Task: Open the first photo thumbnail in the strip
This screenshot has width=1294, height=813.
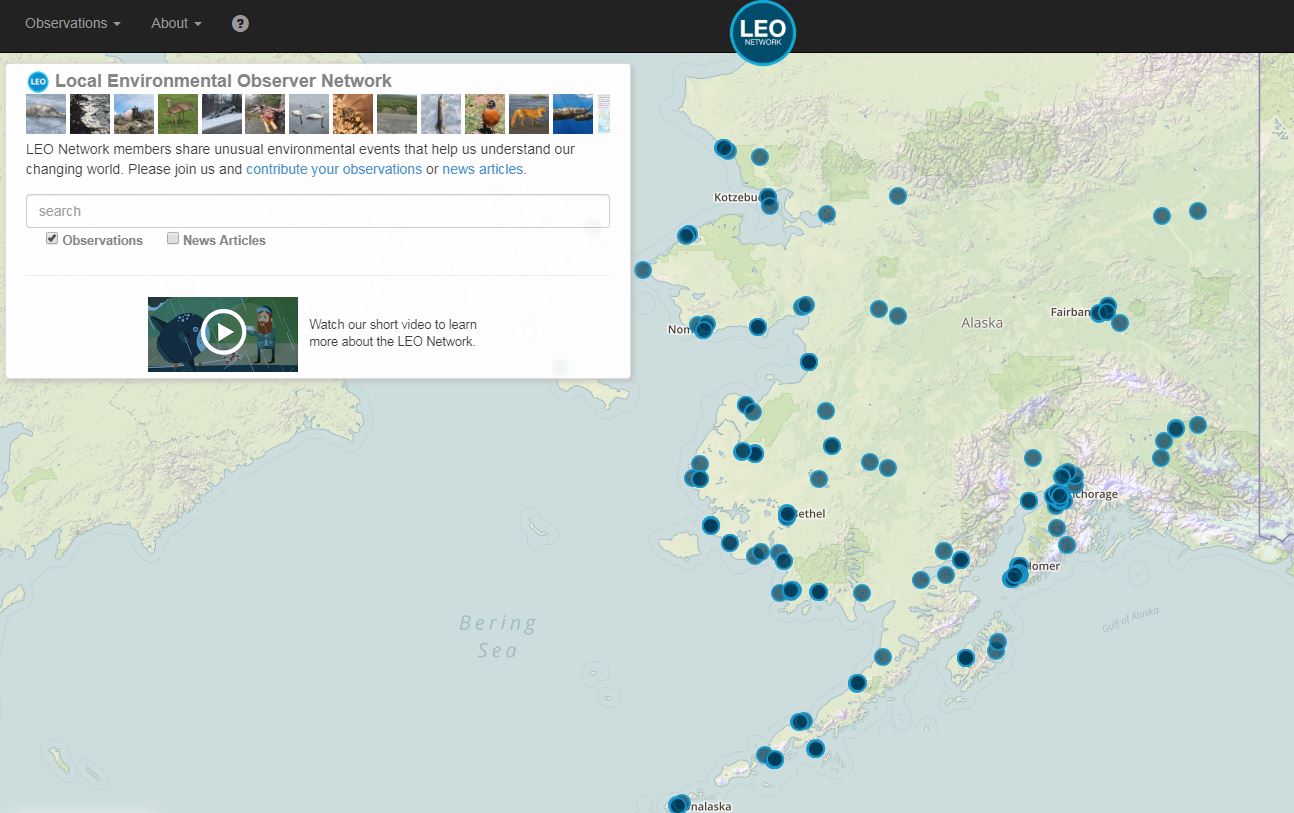Action: click(45, 113)
